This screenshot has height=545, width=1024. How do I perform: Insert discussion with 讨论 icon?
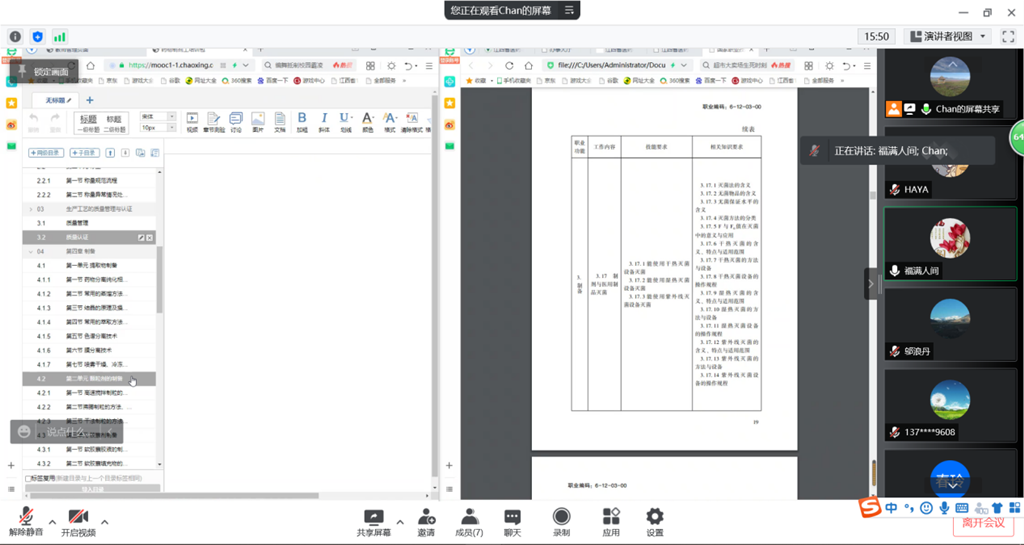(x=236, y=121)
